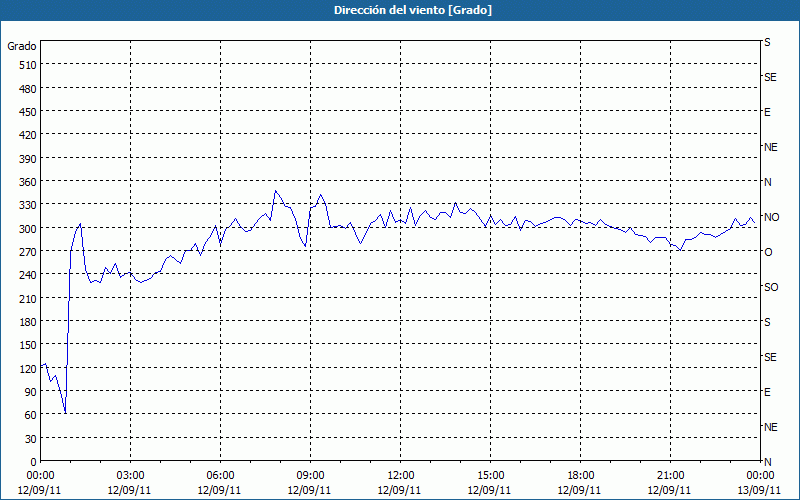Select the 360 degree axis label
800x500 pixels.
point(28,182)
